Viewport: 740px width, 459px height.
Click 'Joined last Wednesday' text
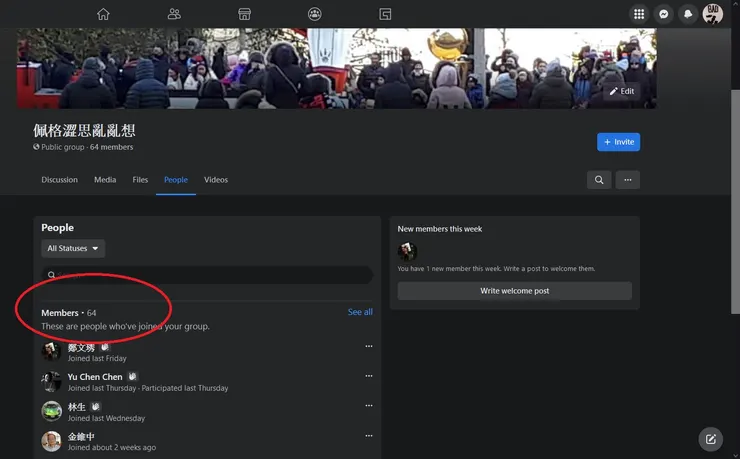click(106, 418)
